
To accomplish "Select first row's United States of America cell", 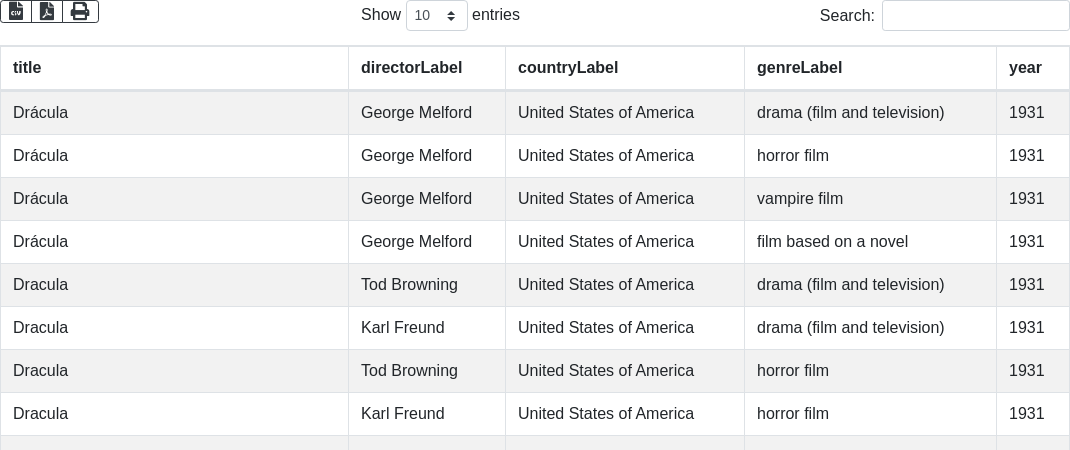I will click(605, 113).
